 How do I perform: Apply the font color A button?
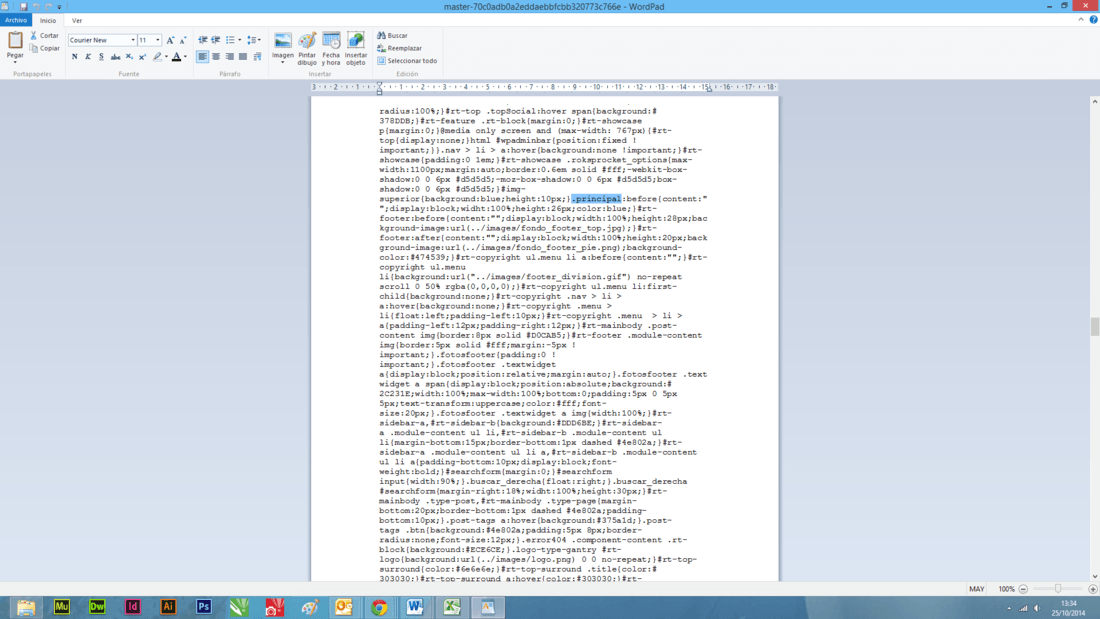click(x=177, y=57)
